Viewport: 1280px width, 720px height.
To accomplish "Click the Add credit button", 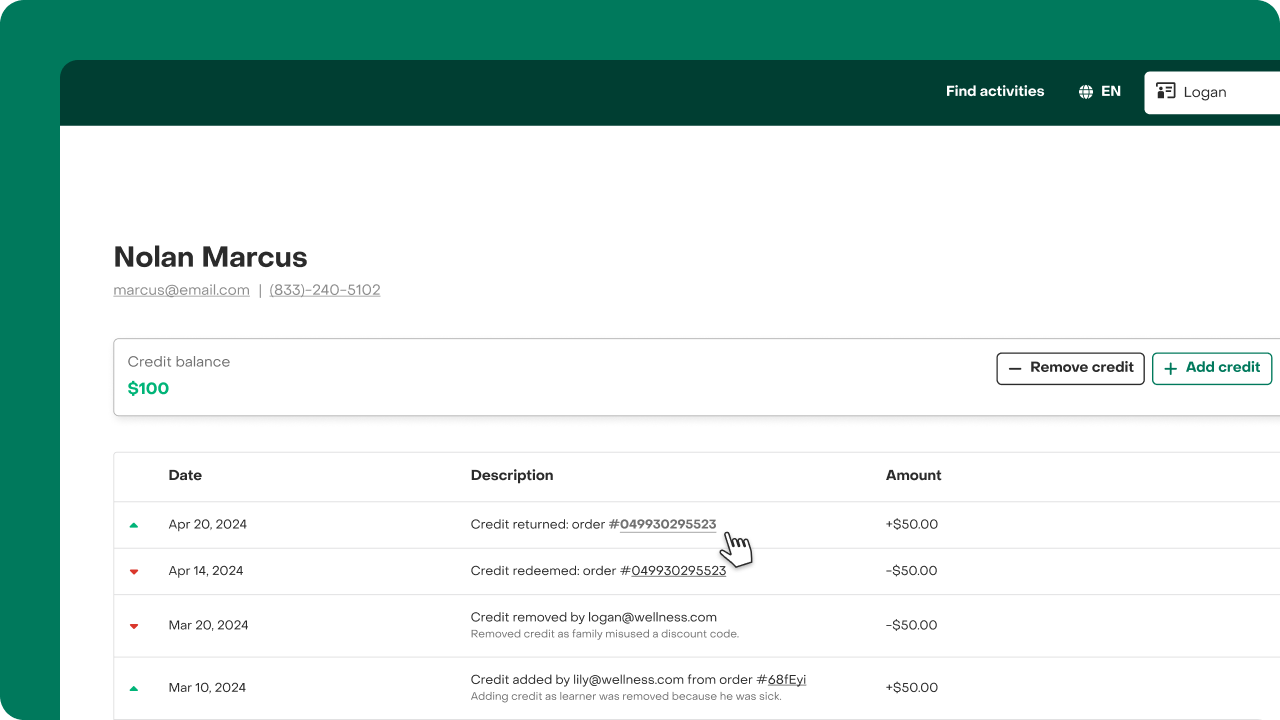I will click(1212, 368).
